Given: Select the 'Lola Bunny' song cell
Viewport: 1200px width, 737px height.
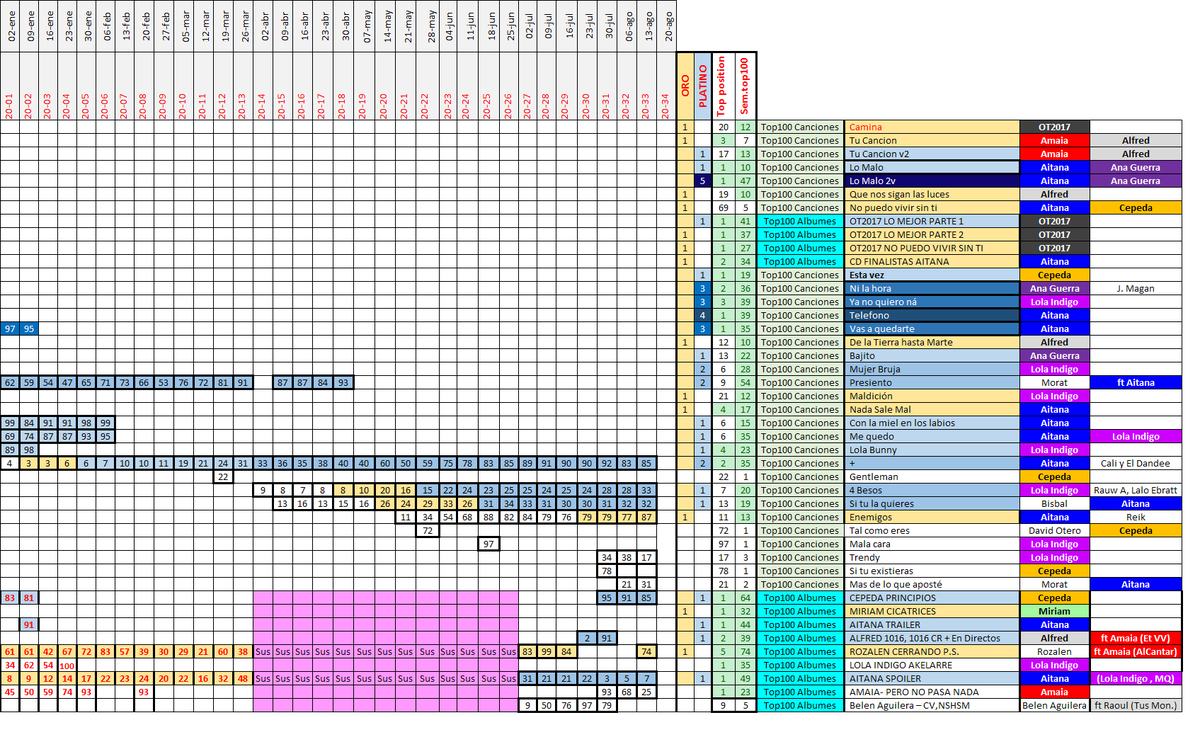Looking at the screenshot, I should [931, 450].
